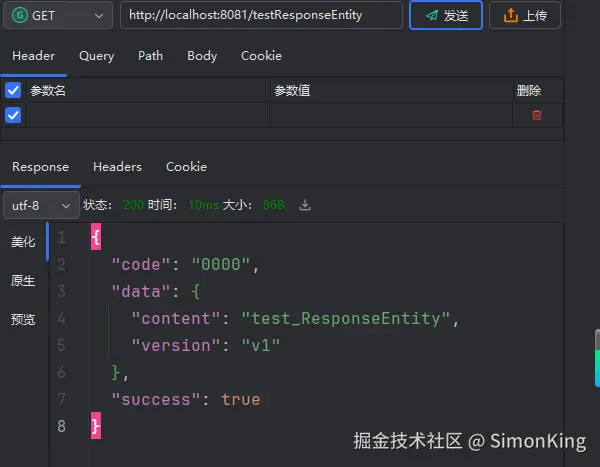Open the 预览 preview view

[23, 320]
